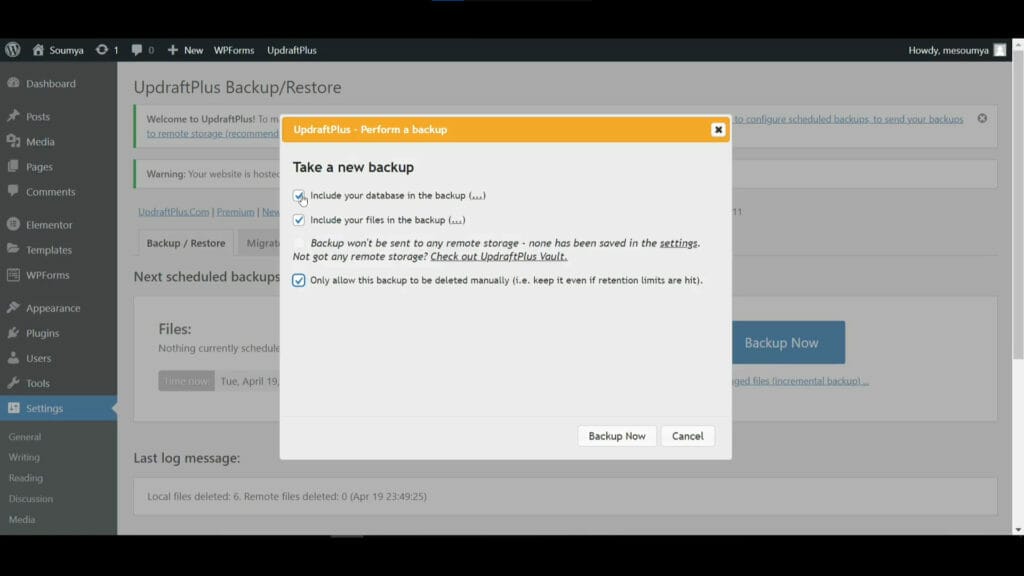Image resolution: width=1024 pixels, height=576 pixels.
Task: Switch to the Backup / Restore tab
Action: (185, 243)
